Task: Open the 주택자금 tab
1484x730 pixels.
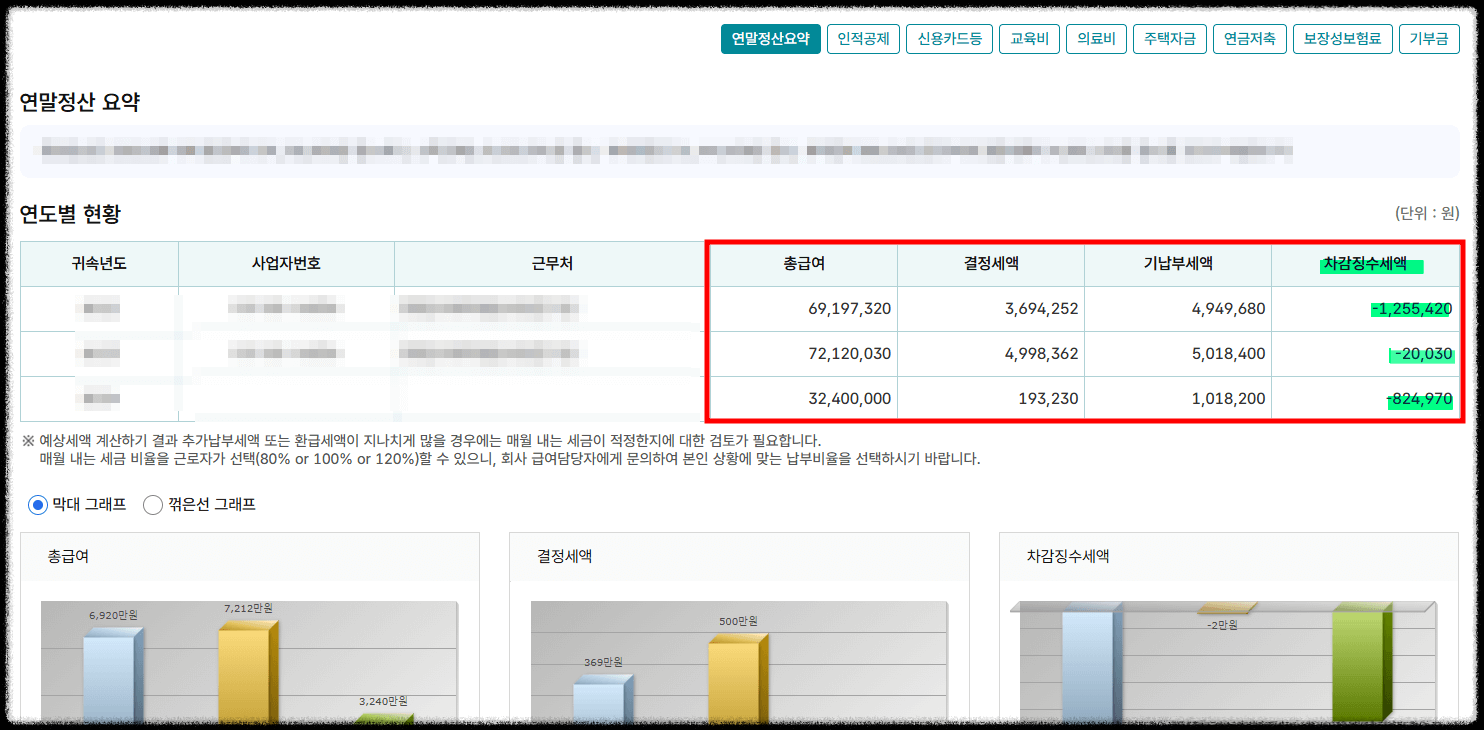Action: (x=1170, y=39)
